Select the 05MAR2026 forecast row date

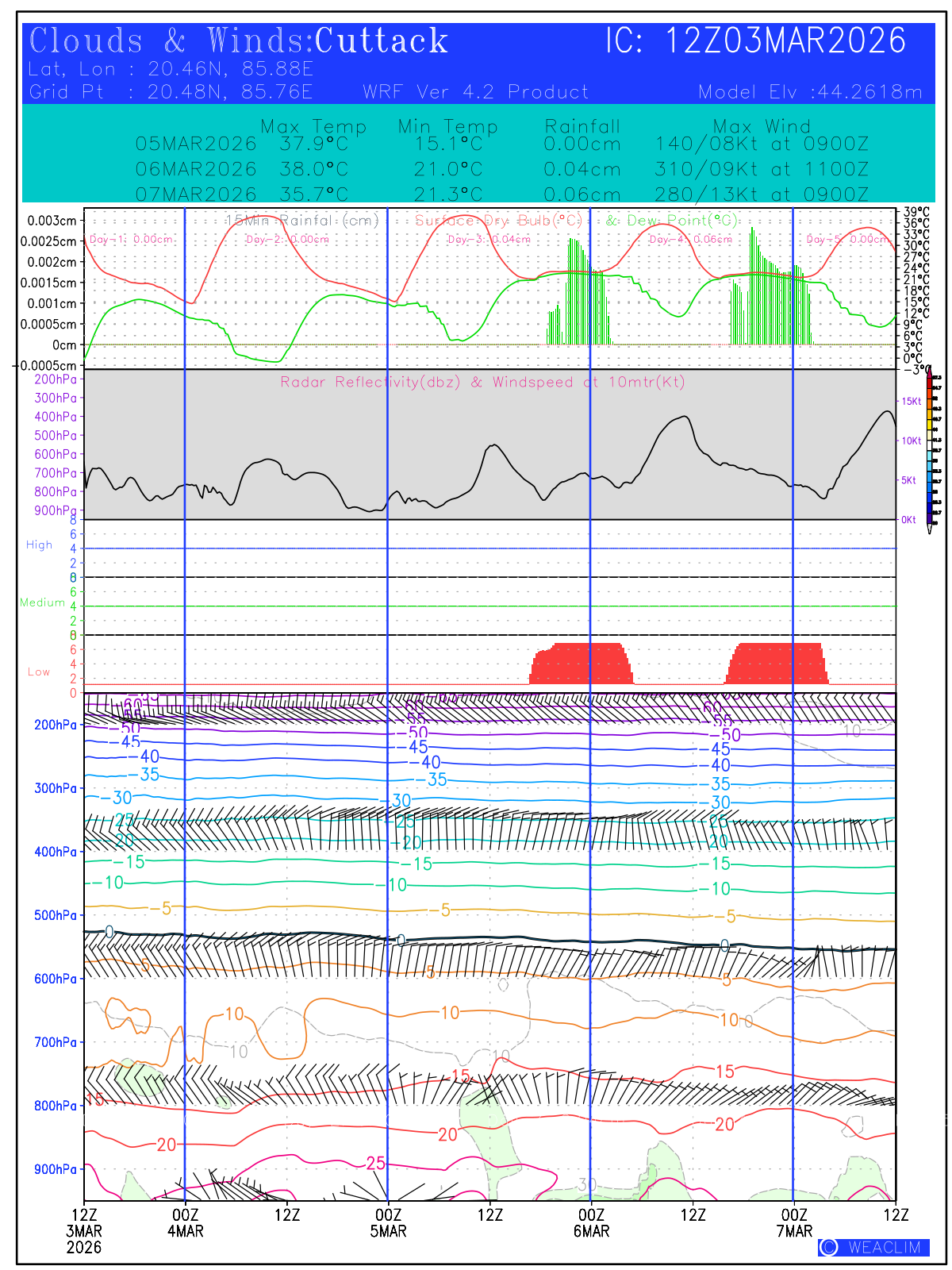196,144
